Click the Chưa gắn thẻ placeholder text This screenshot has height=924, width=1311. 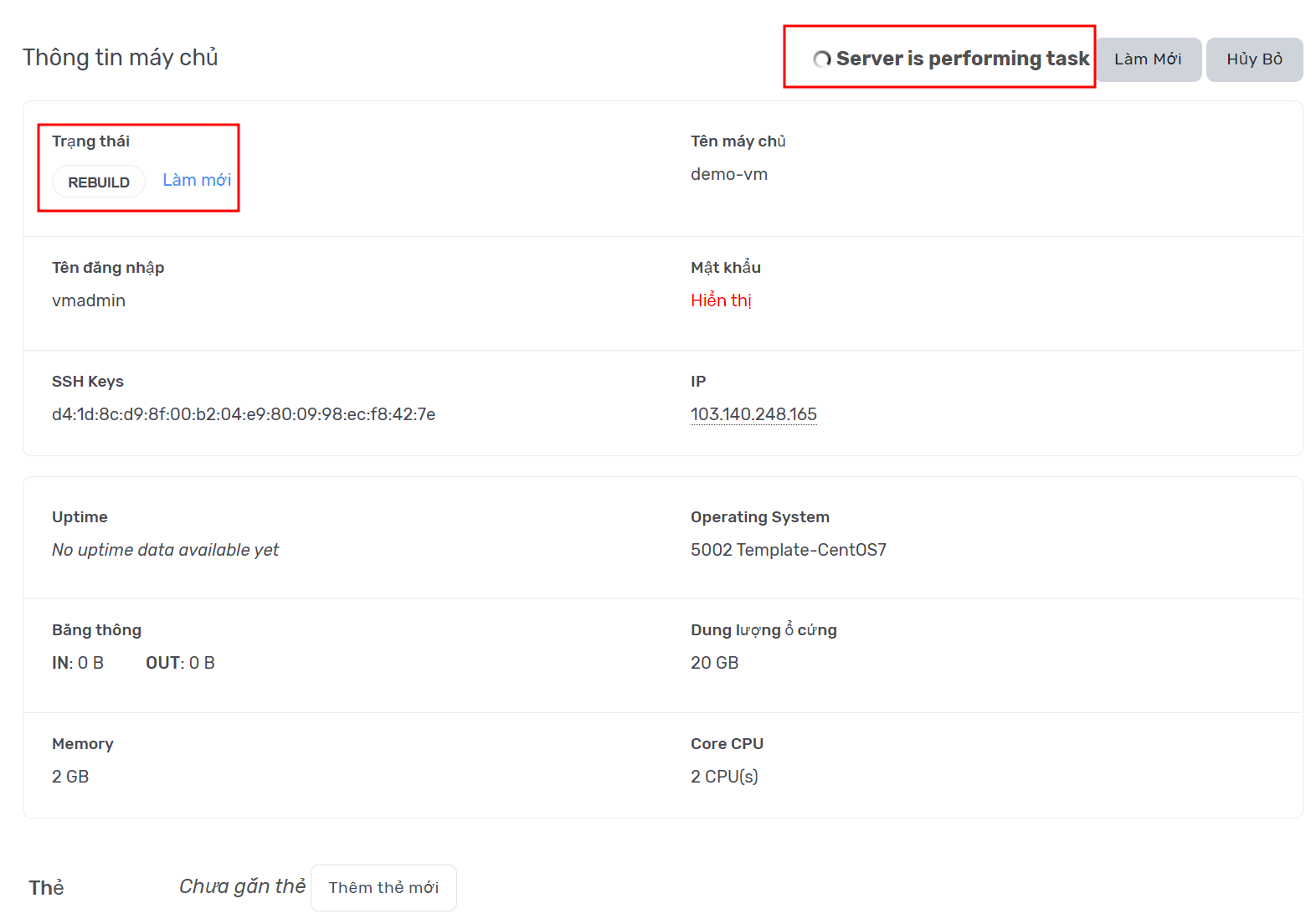[242, 886]
